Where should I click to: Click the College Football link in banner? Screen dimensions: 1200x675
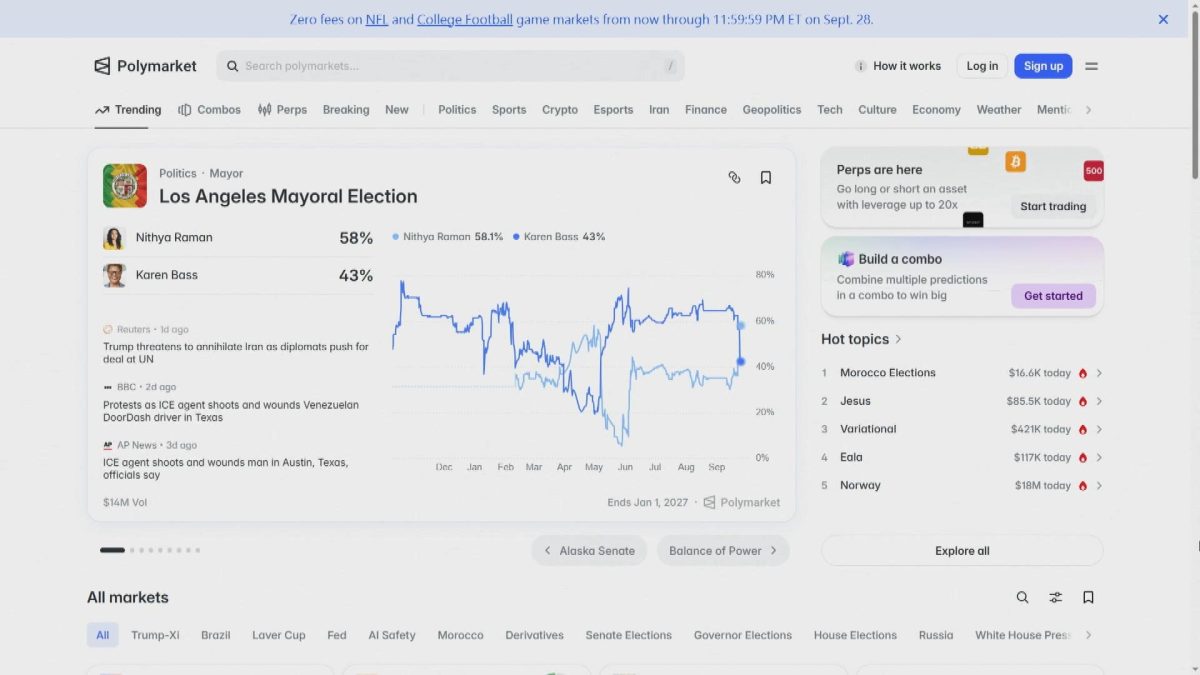(x=465, y=19)
